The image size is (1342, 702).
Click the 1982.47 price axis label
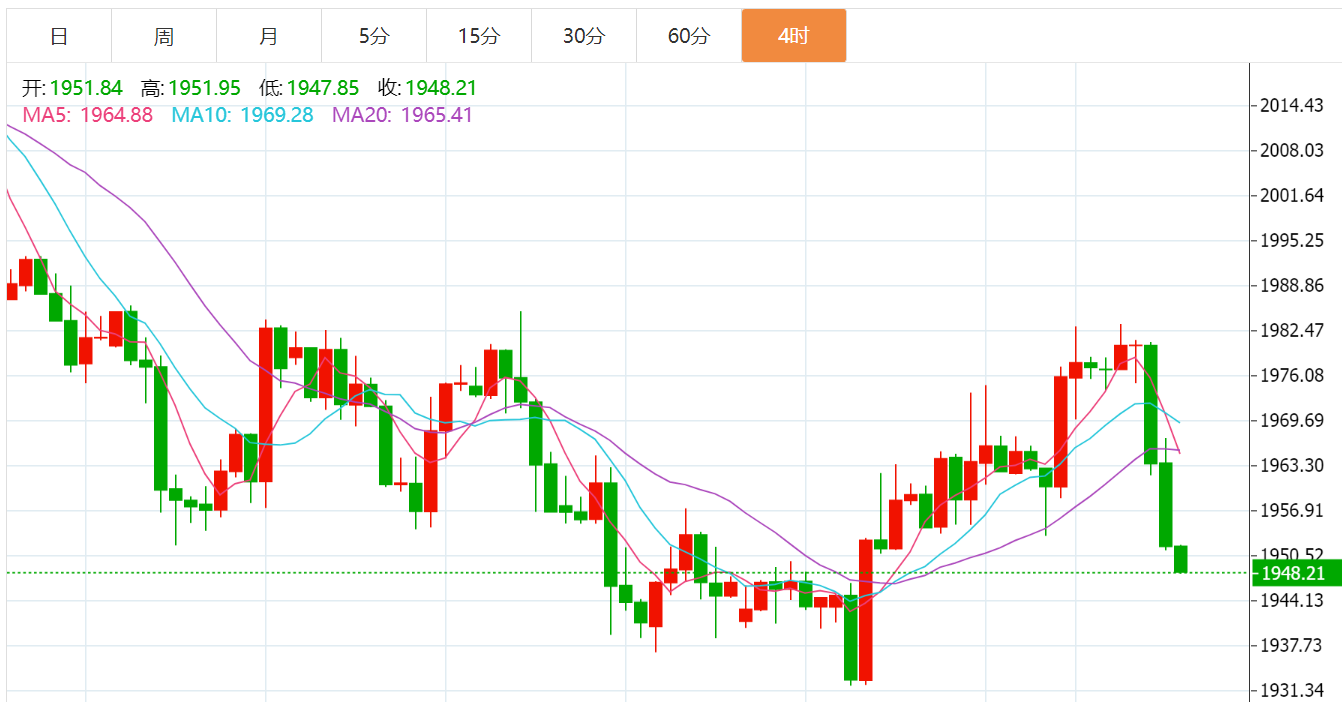(x=1294, y=330)
